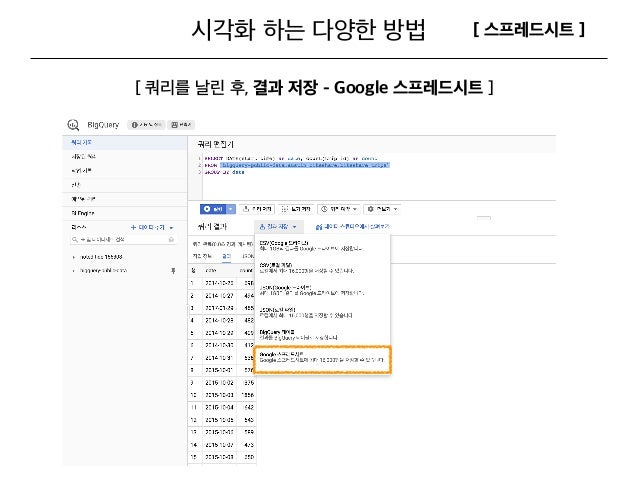Switch to the JSON results tab

pyautogui.click(x=248, y=256)
